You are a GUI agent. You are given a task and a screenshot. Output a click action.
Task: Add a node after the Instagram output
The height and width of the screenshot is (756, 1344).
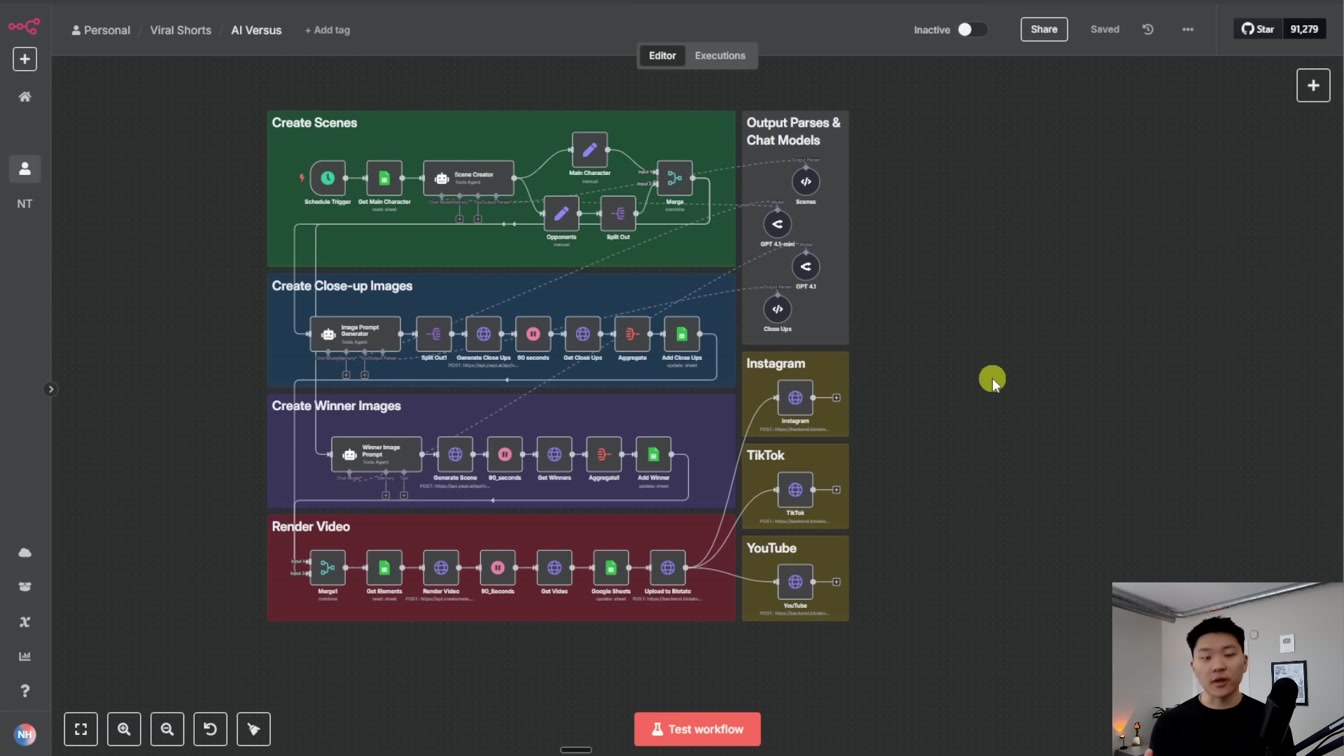(836, 397)
